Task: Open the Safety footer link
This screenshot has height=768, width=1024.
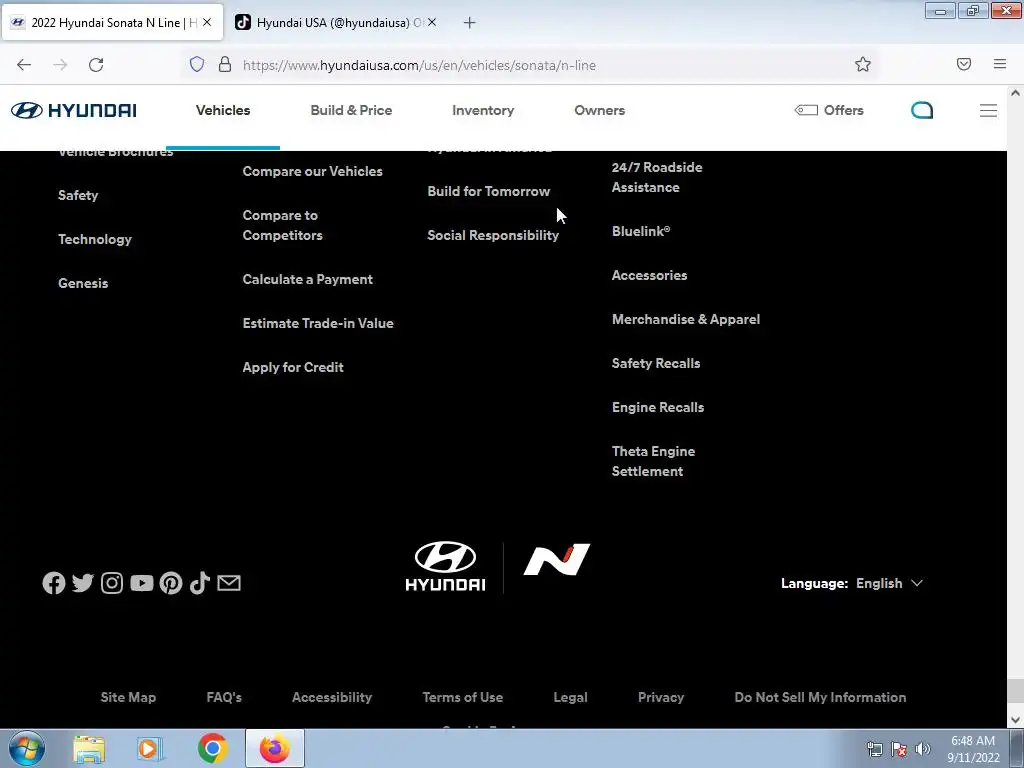Action: [x=78, y=195]
